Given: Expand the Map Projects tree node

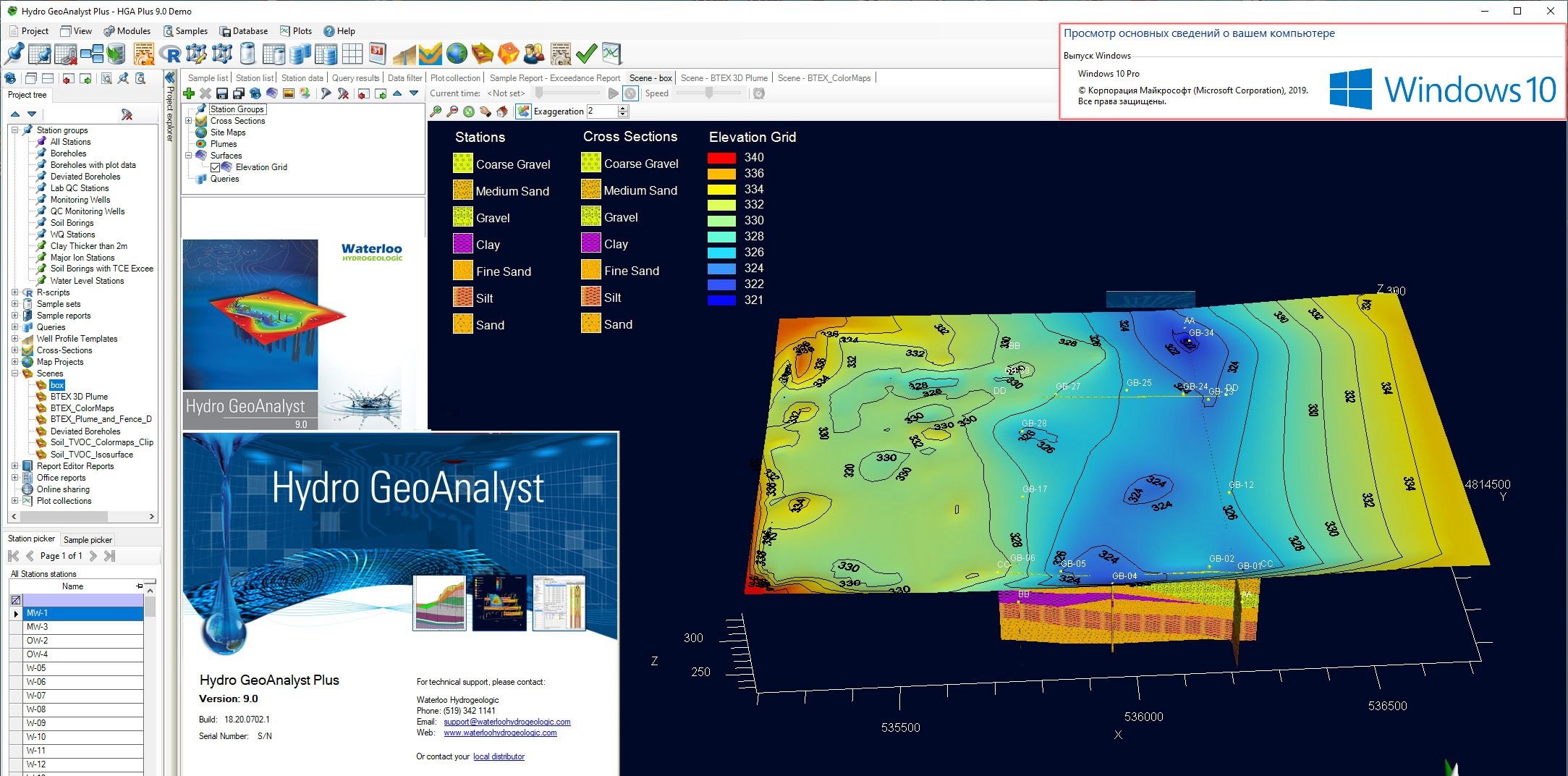Looking at the screenshot, I should coord(14,362).
